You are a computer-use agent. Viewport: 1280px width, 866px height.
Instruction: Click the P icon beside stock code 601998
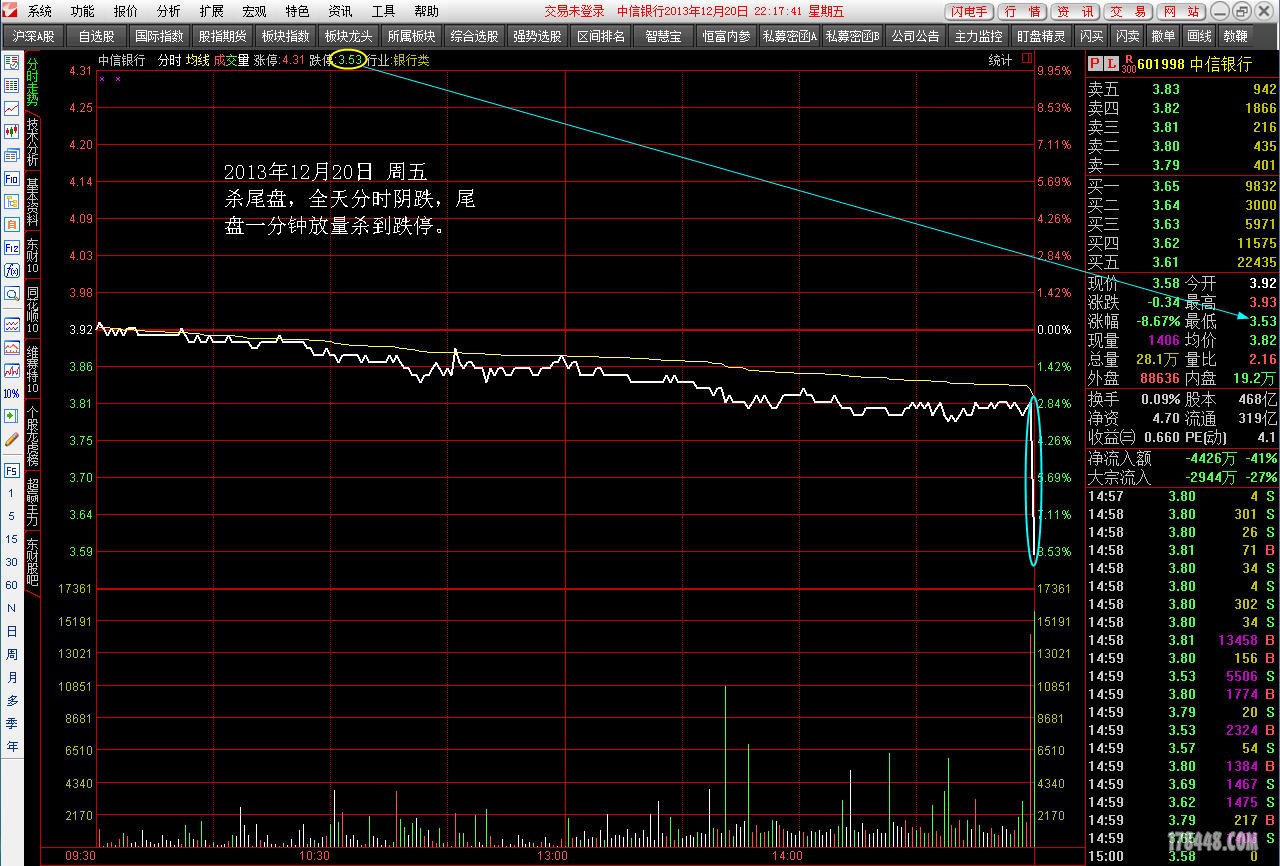[x=1094, y=63]
